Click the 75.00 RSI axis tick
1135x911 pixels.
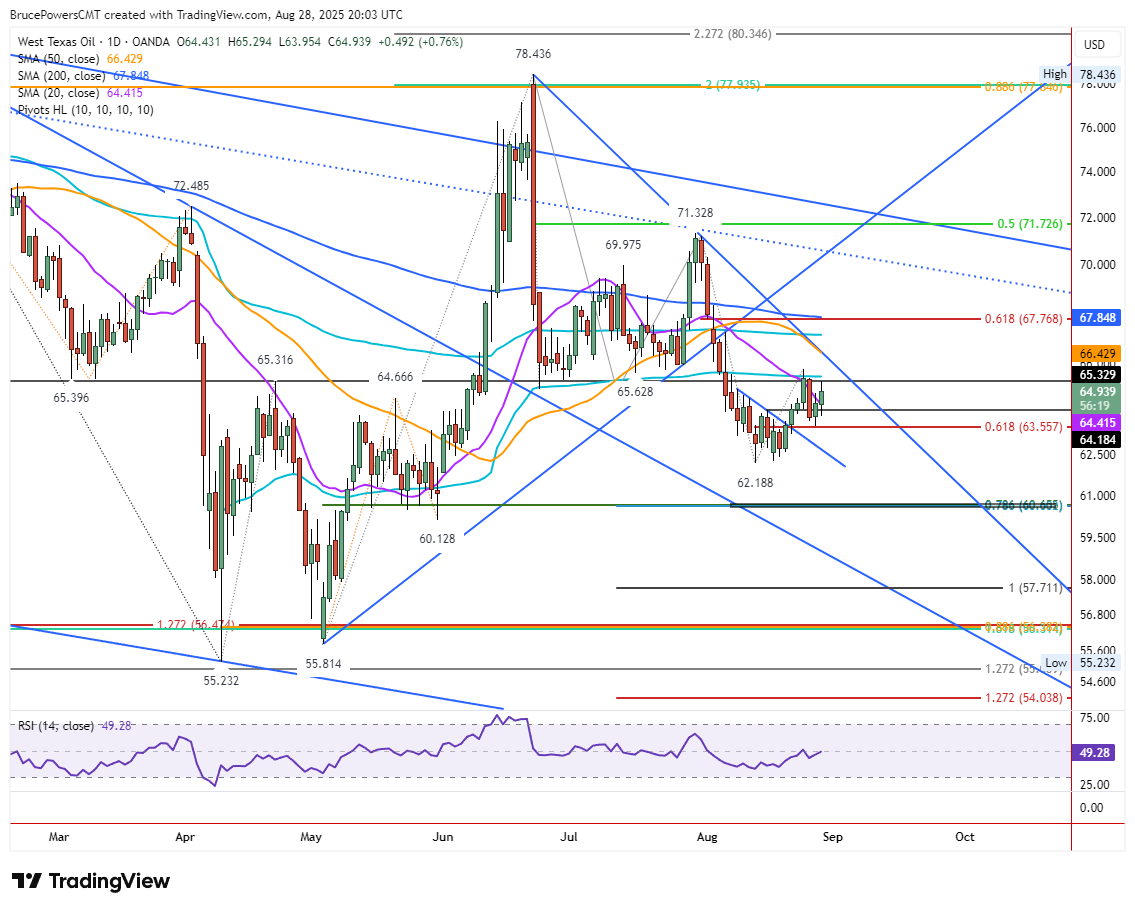point(1094,718)
